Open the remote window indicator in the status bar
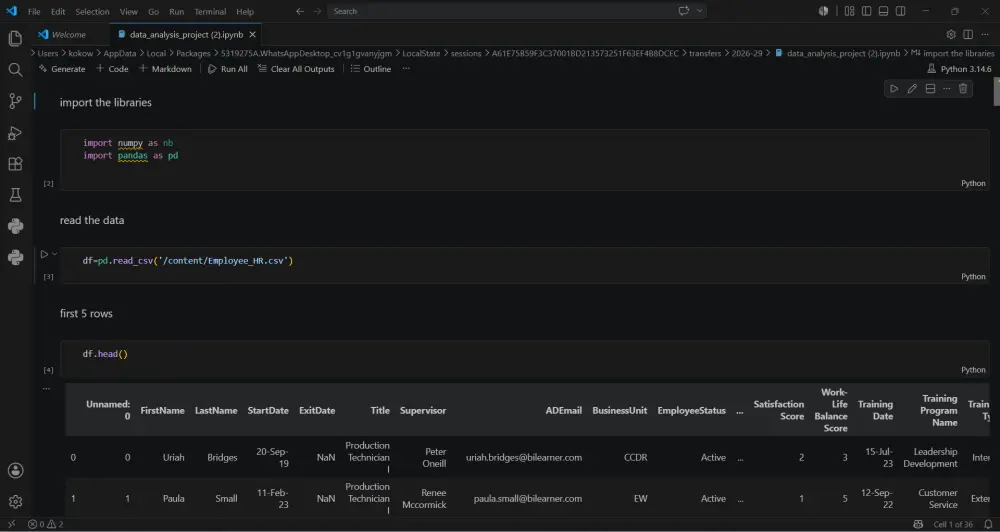Screen dimensions: 1000x532 click(x=11, y=524)
